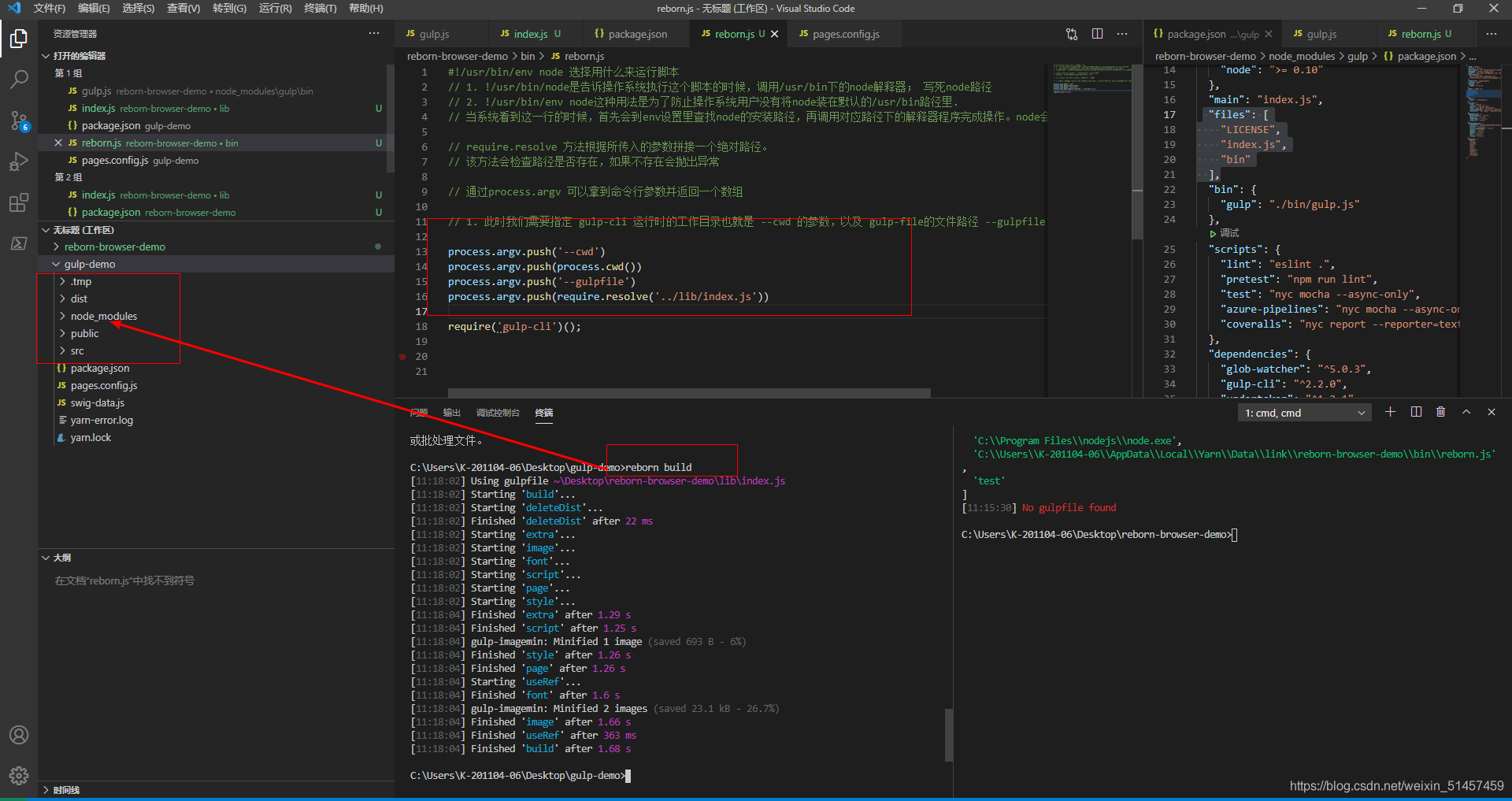1512x801 pixels.
Task: Open the Search view in activity bar
Action: [x=19, y=80]
